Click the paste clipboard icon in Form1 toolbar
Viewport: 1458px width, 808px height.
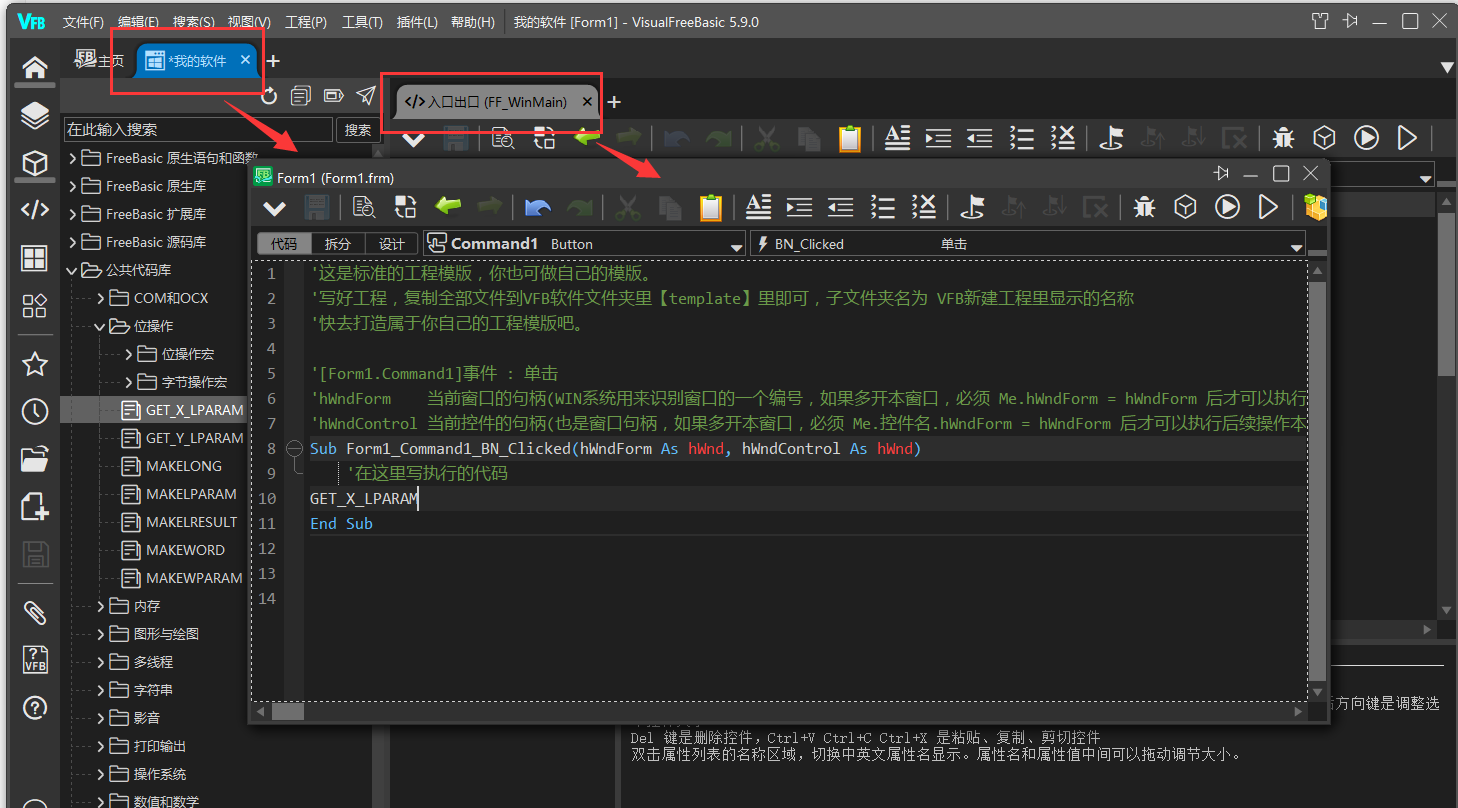(x=710, y=207)
